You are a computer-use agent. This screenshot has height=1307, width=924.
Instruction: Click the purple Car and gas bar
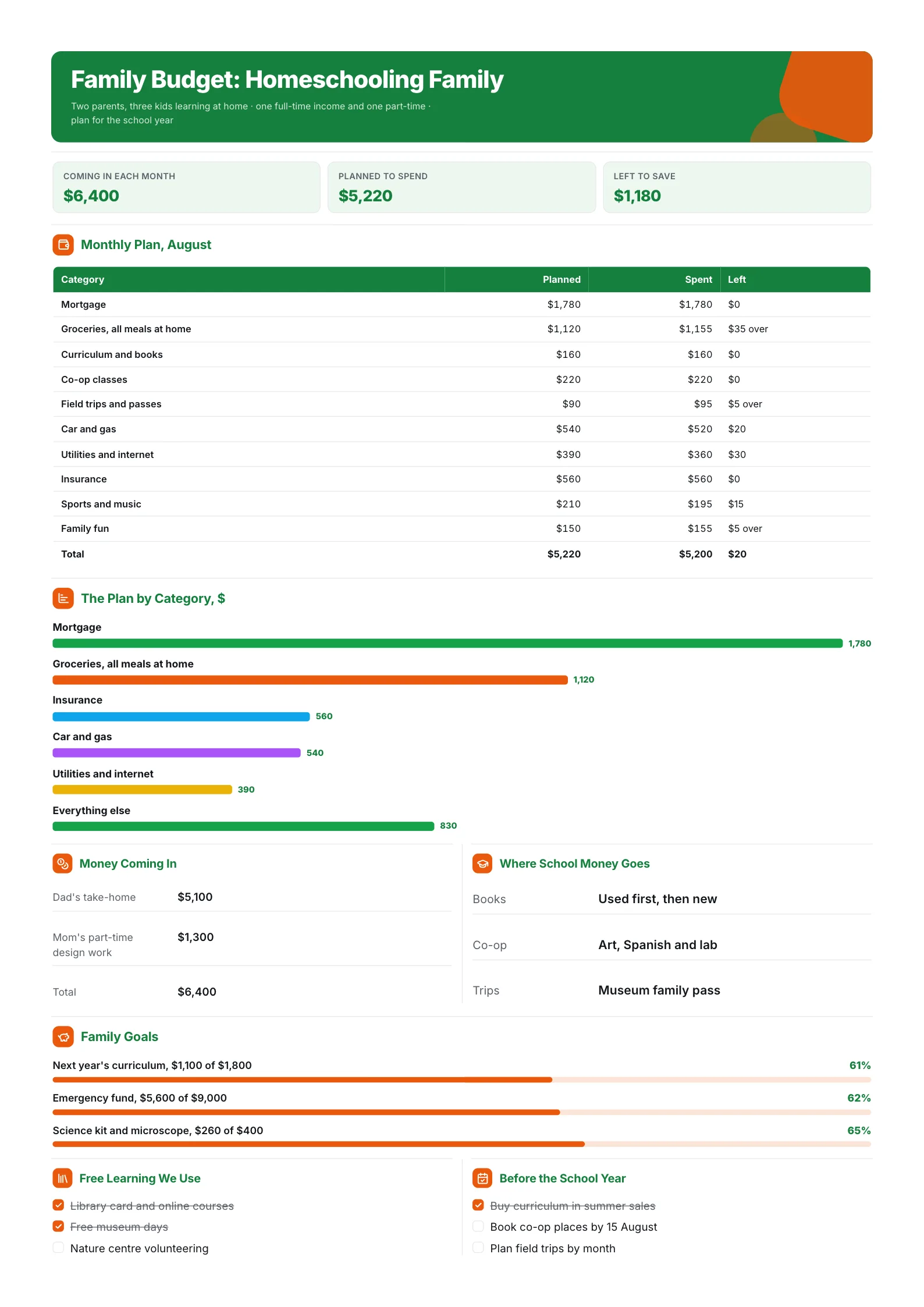pyautogui.click(x=176, y=753)
